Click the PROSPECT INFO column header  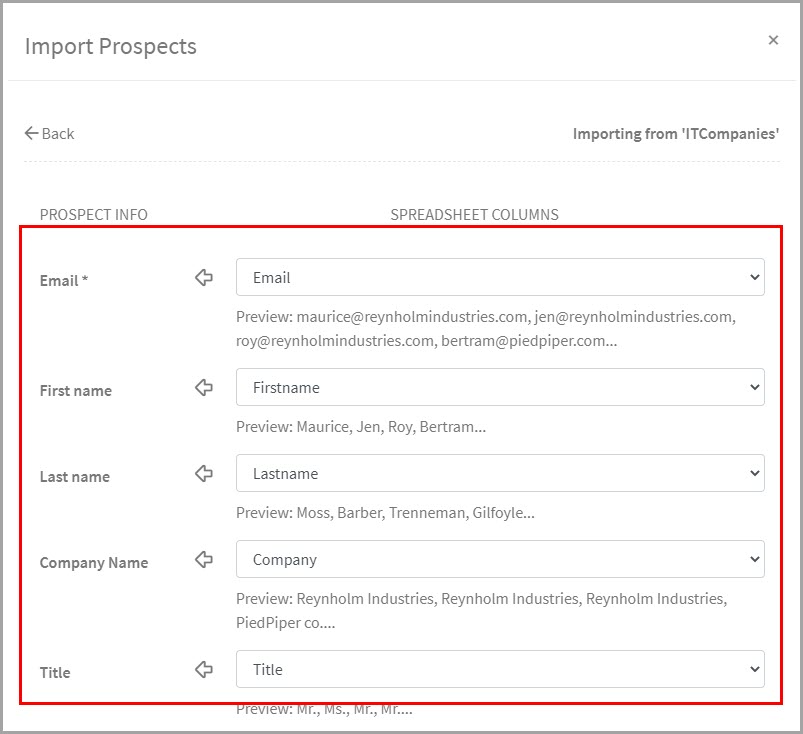pos(93,215)
